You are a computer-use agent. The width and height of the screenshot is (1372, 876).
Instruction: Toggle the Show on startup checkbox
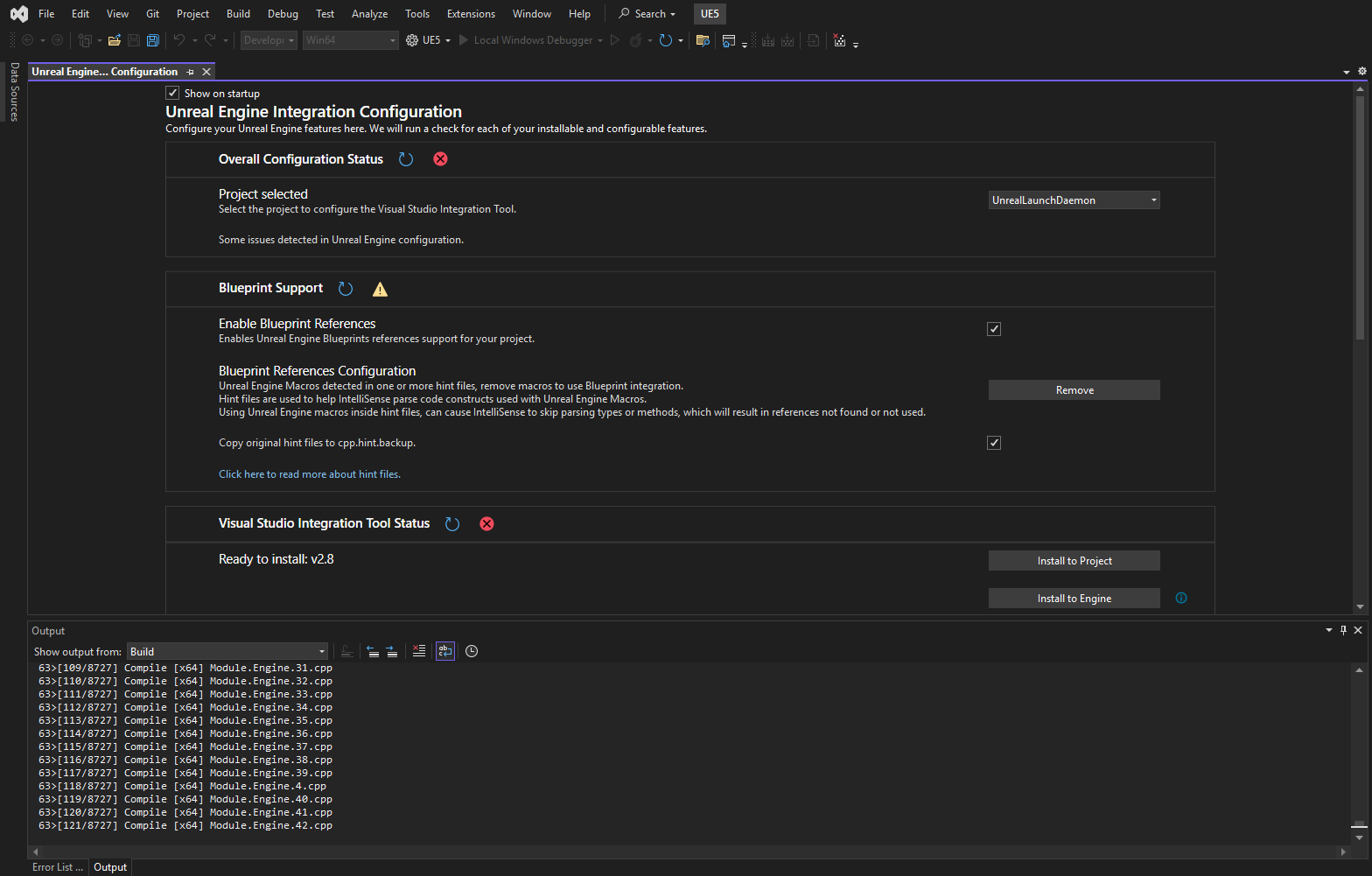point(172,93)
